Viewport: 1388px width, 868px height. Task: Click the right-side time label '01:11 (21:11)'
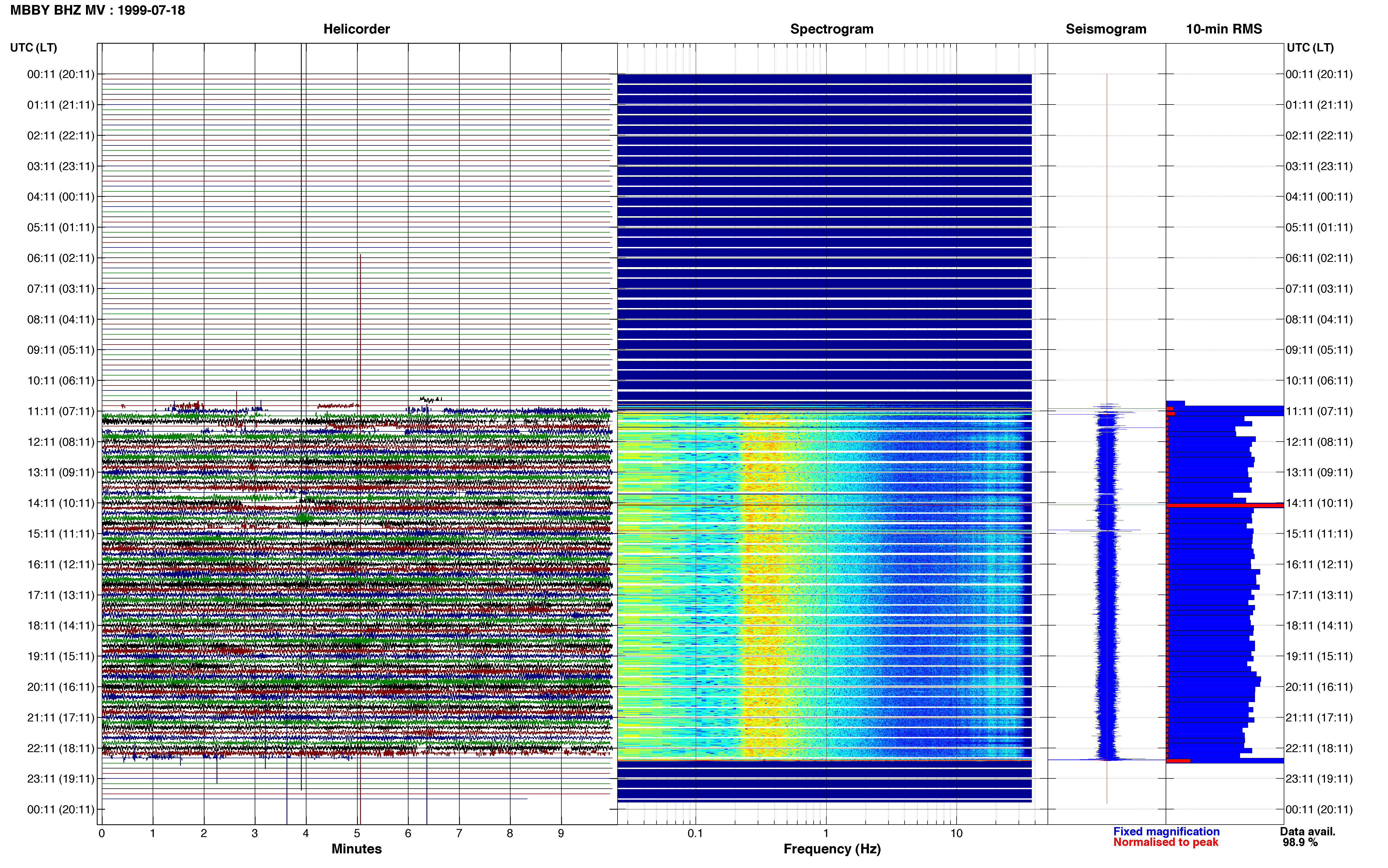point(1319,105)
